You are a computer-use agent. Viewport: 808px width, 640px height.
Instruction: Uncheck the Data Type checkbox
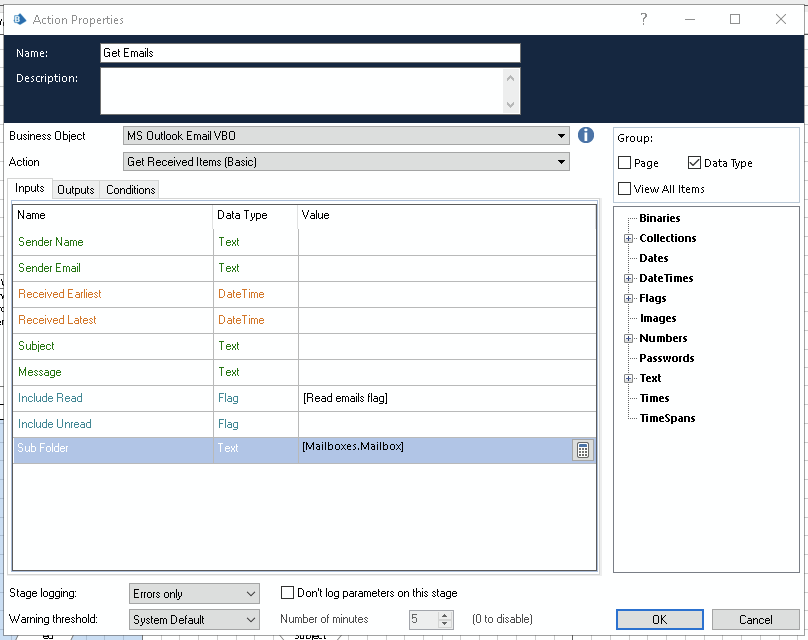tap(695, 163)
